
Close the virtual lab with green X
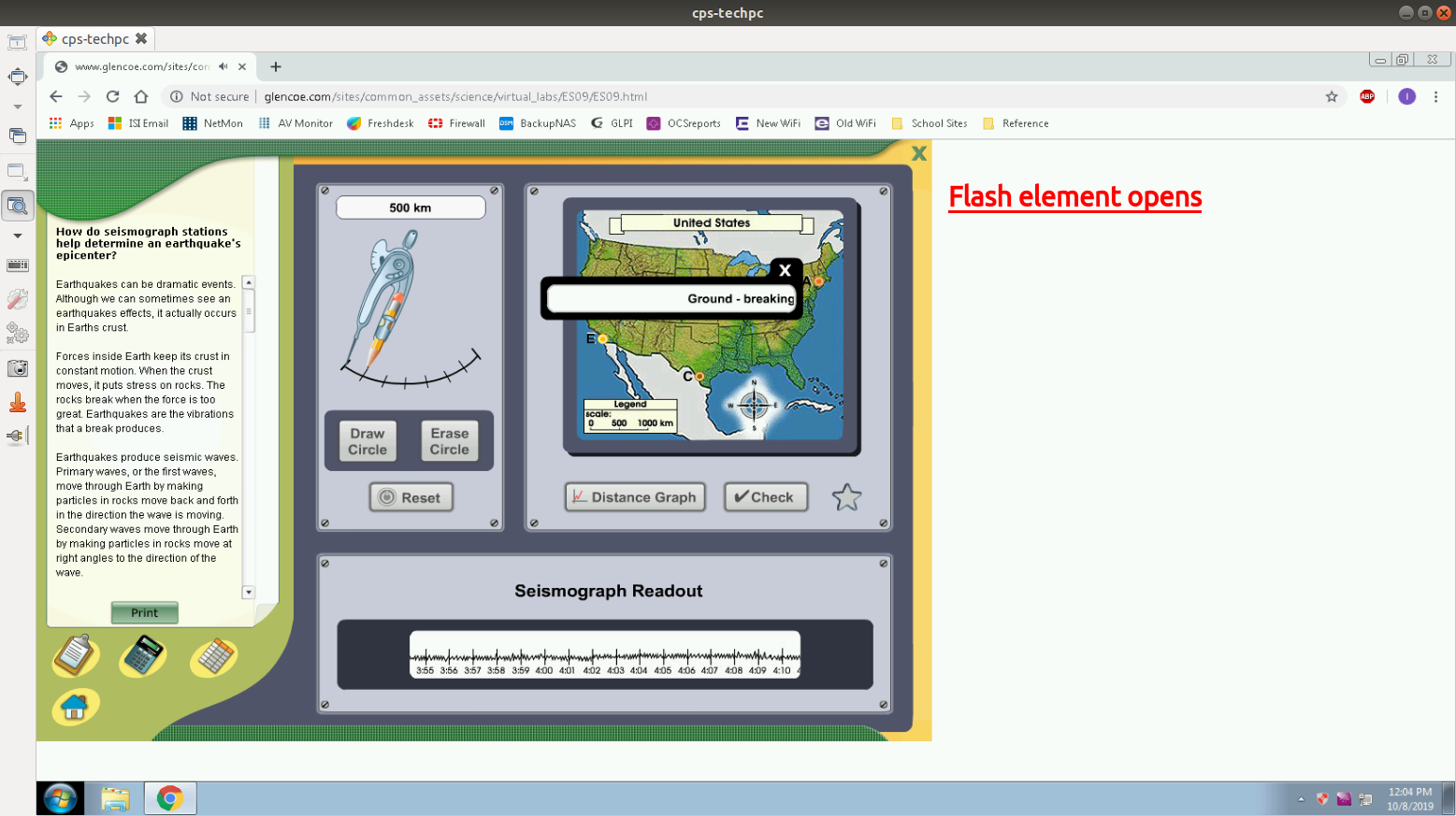tap(919, 153)
